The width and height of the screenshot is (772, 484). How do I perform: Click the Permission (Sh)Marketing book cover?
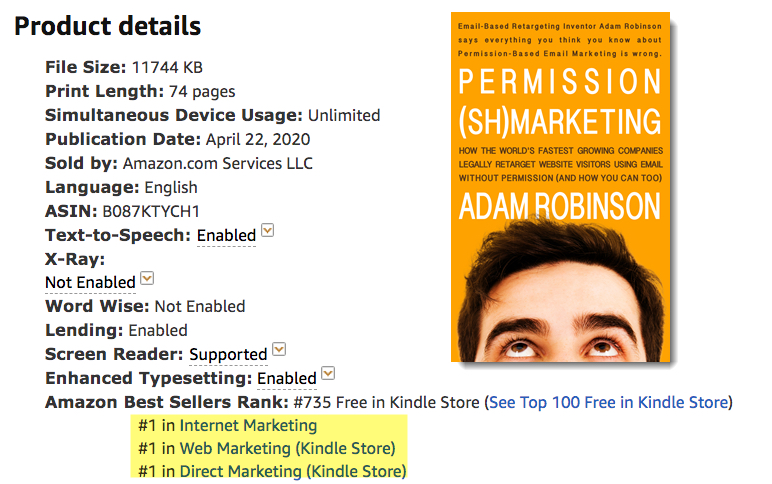click(560, 187)
